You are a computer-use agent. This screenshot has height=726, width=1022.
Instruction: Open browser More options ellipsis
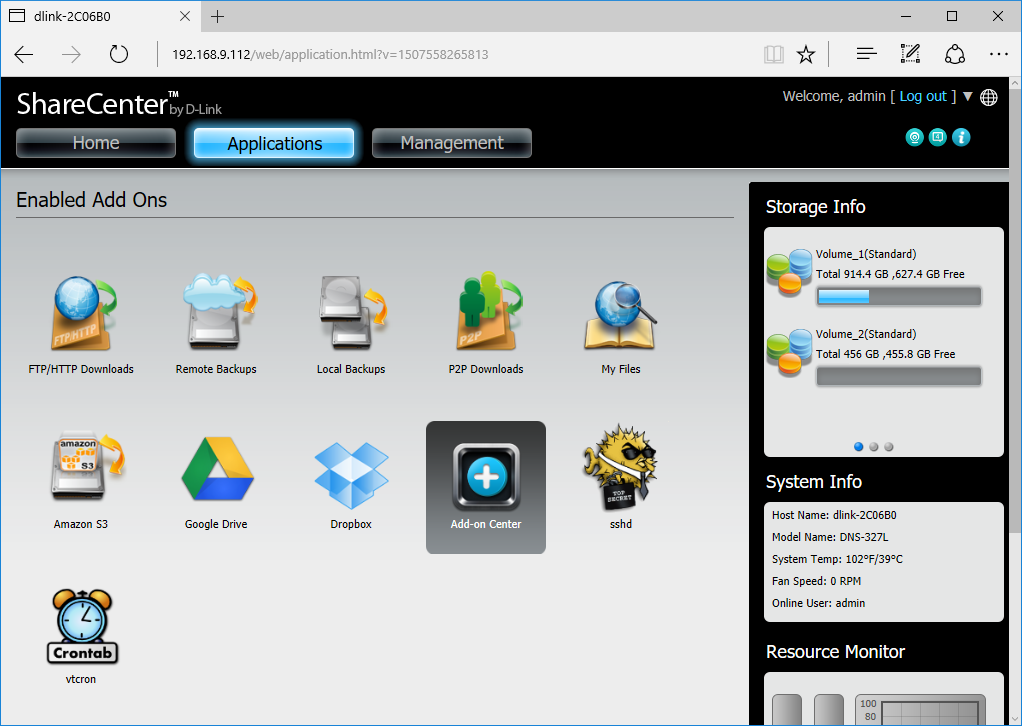pyautogui.click(x=999, y=54)
